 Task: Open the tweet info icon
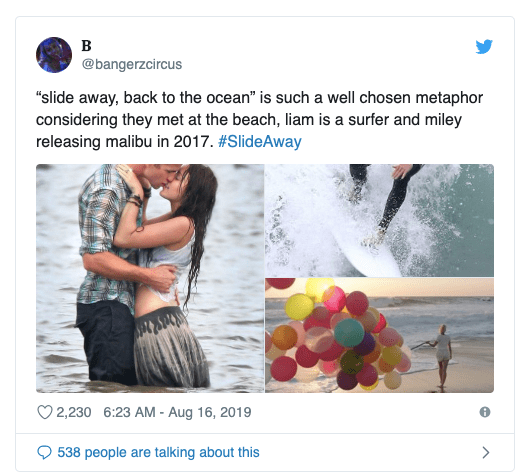[485, 412]
